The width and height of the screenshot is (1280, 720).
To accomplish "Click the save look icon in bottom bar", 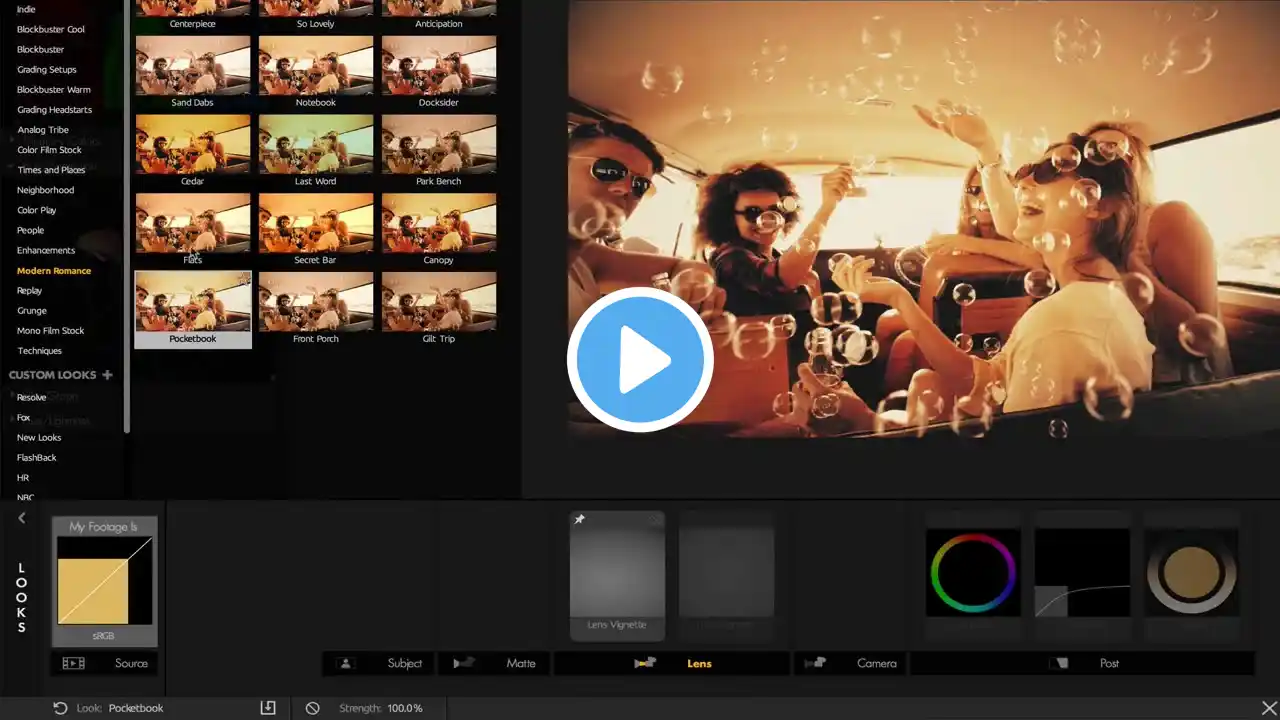I will pos(268,708).
